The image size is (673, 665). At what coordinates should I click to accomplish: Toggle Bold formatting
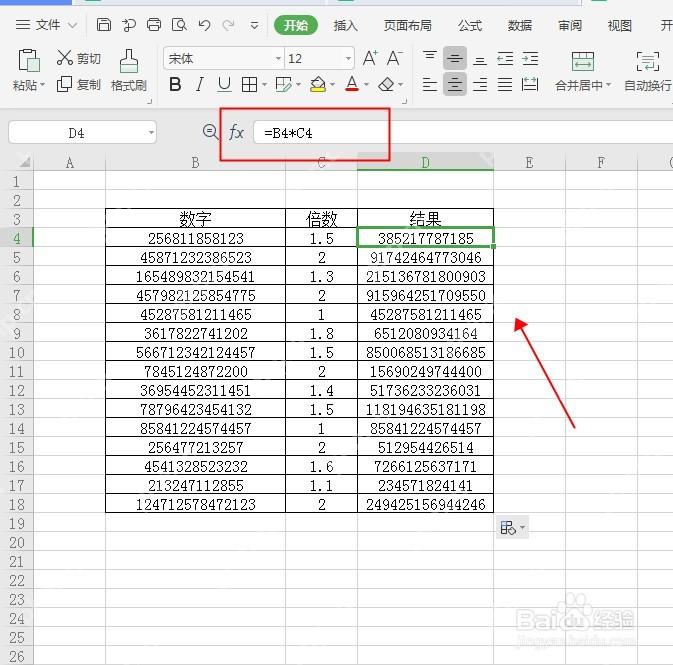(175, 85)
